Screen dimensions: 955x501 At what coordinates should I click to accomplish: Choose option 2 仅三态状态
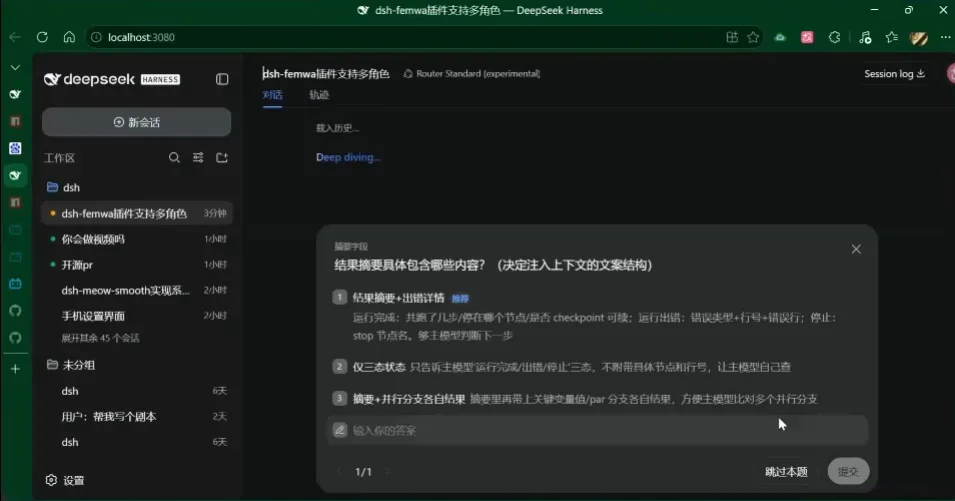click(x=597, y=367)
